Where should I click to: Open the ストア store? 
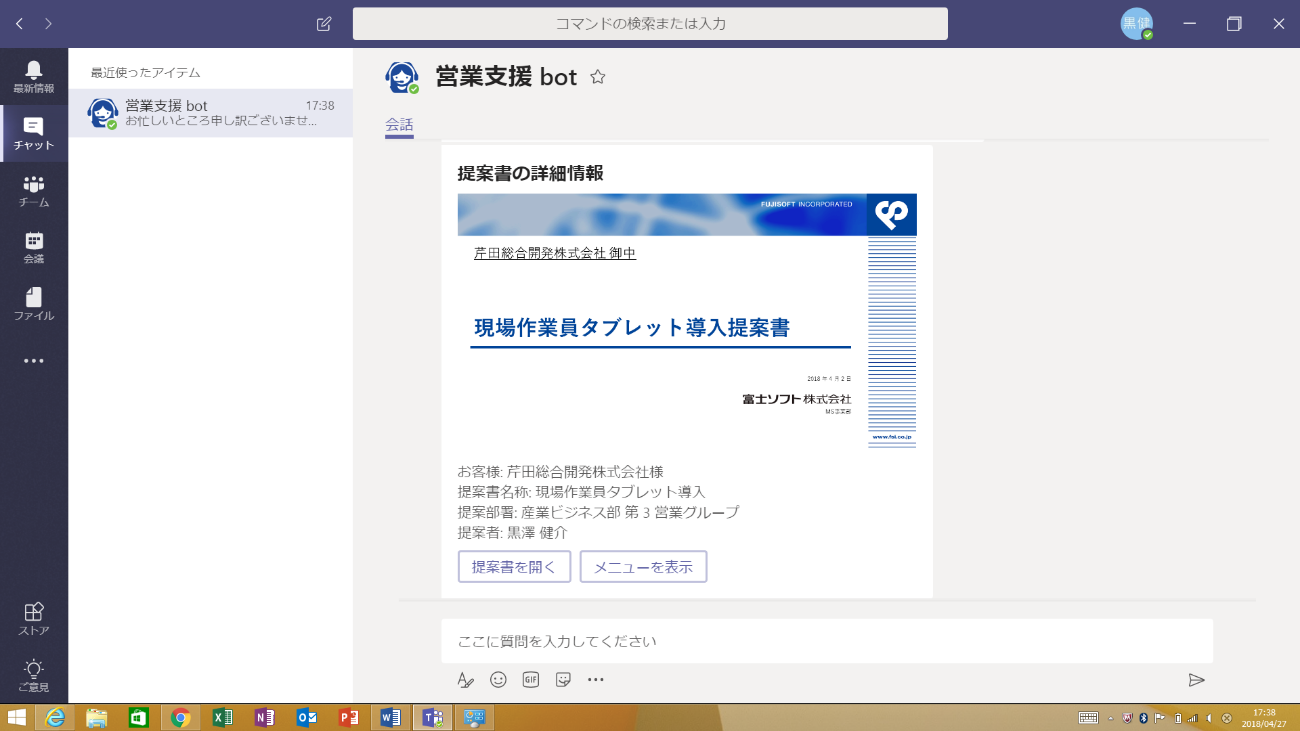(34, 619)
